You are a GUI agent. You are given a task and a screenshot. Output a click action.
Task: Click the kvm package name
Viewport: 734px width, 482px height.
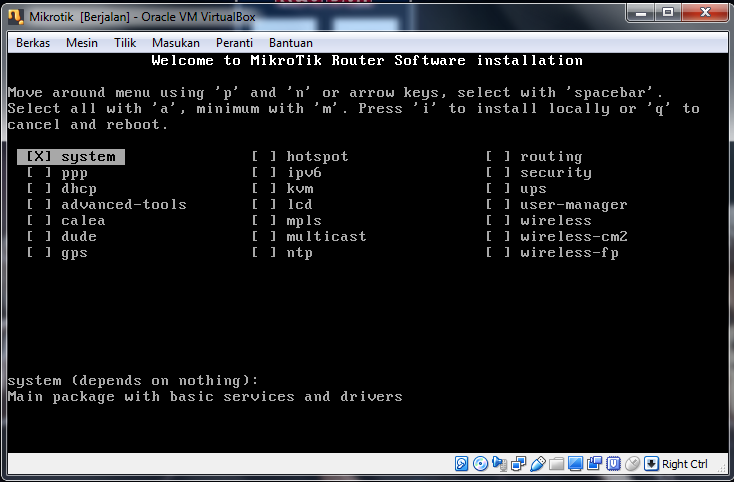300,189
